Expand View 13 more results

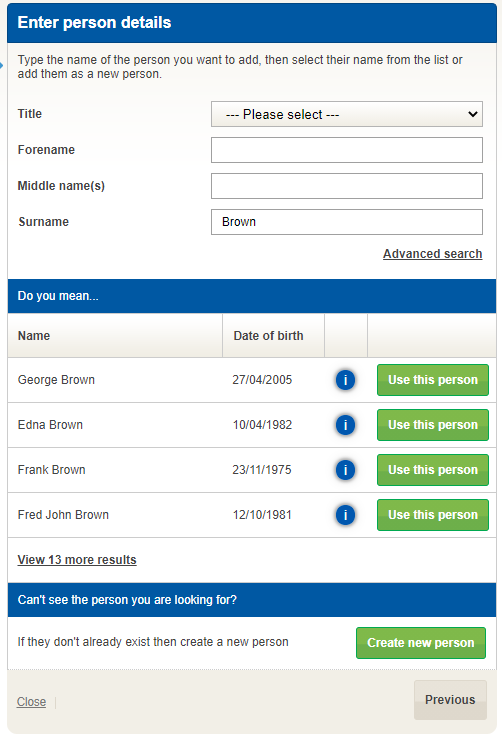click(x=77, y=560)
